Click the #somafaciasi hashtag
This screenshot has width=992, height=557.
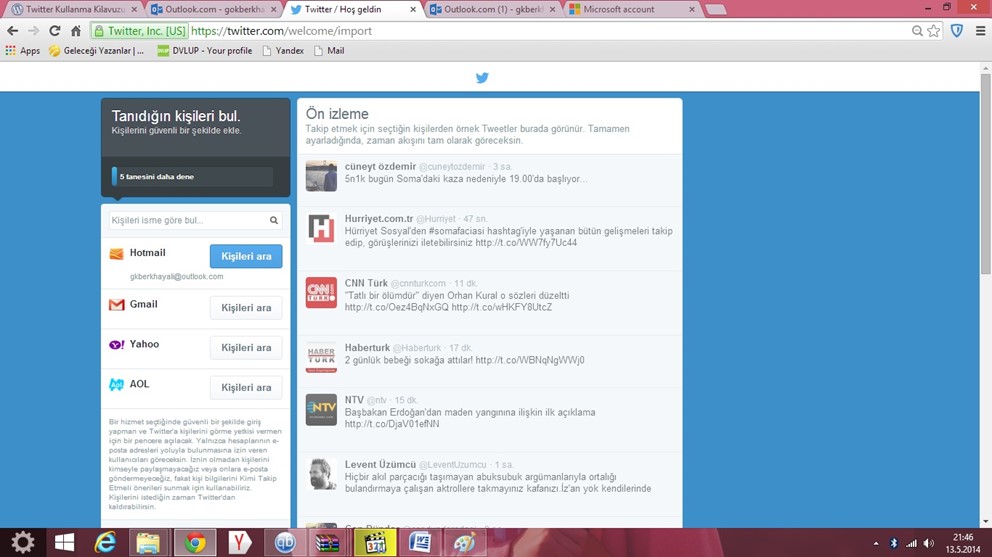(465, 231)
